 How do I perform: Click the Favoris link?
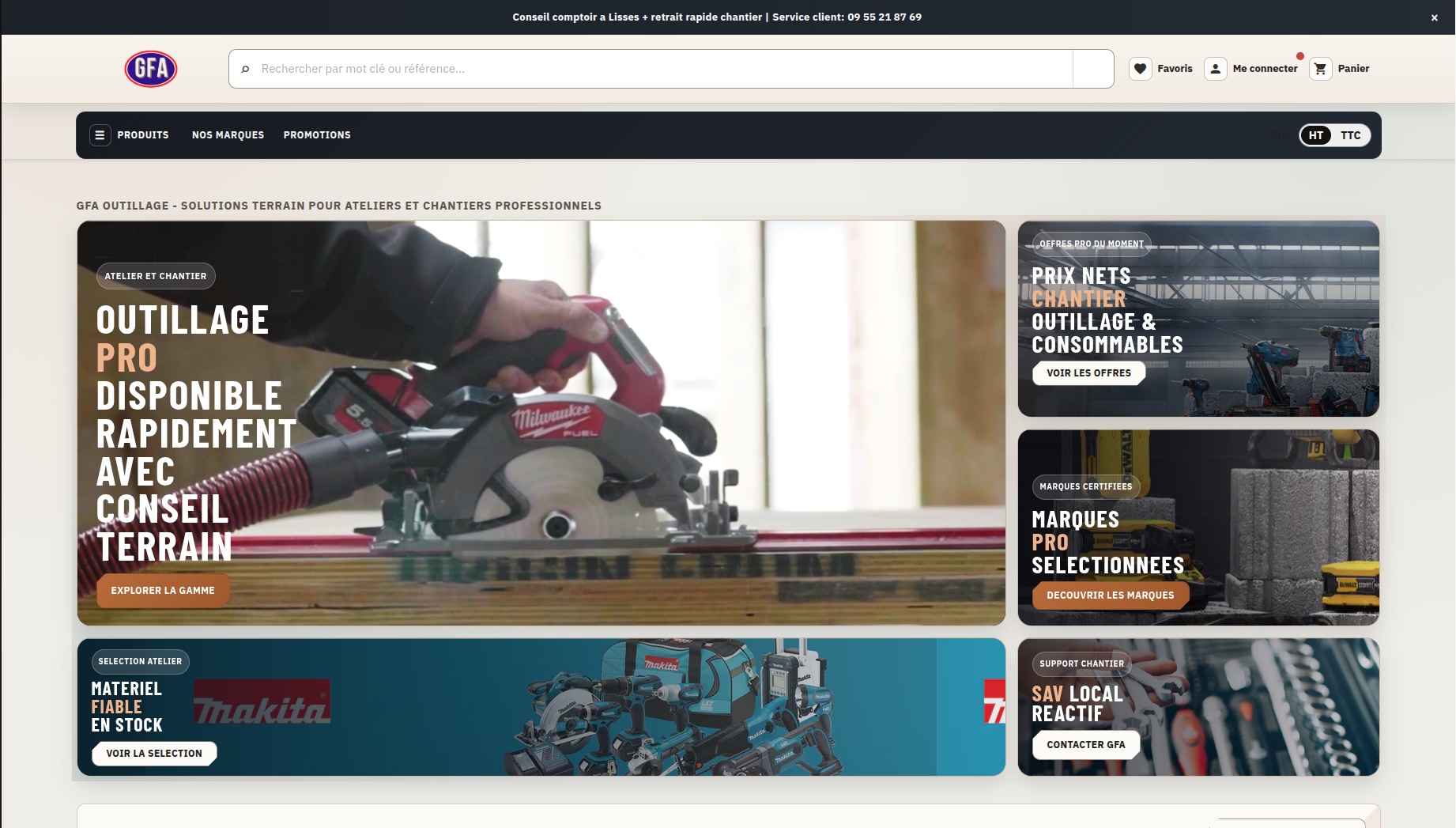point(1161,69)
